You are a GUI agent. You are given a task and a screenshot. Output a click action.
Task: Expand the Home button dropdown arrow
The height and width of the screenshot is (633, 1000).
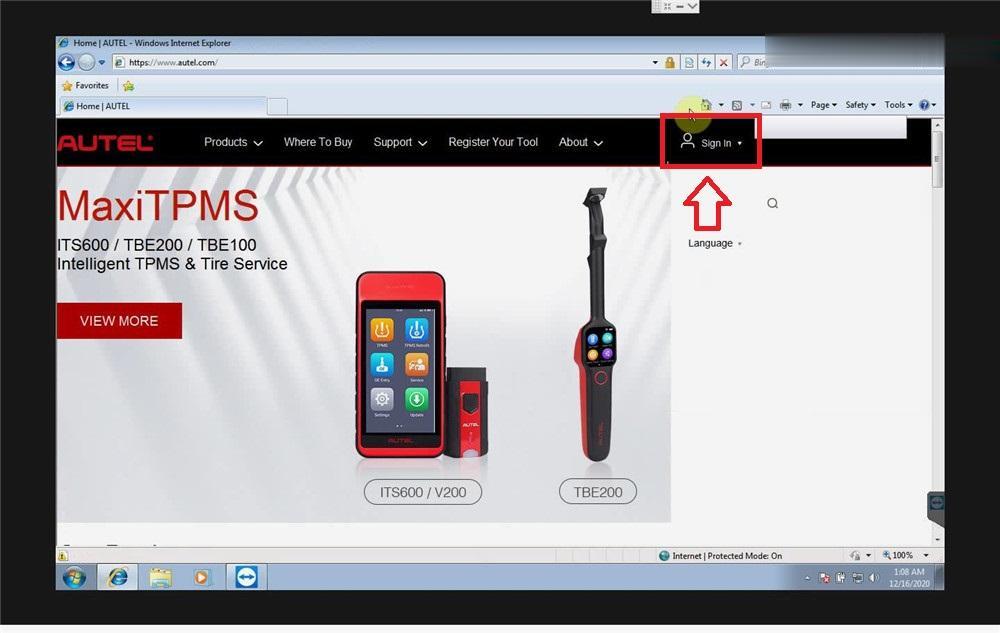coord(721,105)
